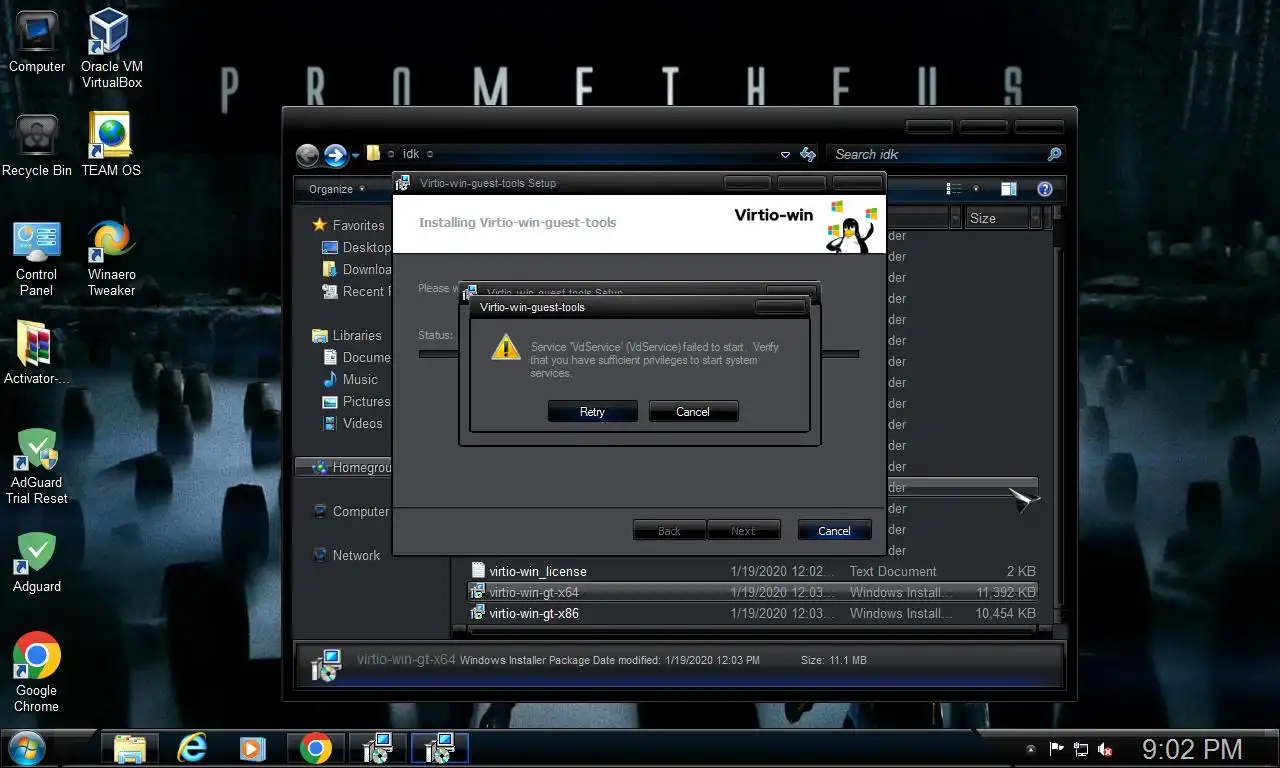Click the Action Center flag tray icon
Viewport: 1280px width, 768px height.
[1056, 749]
